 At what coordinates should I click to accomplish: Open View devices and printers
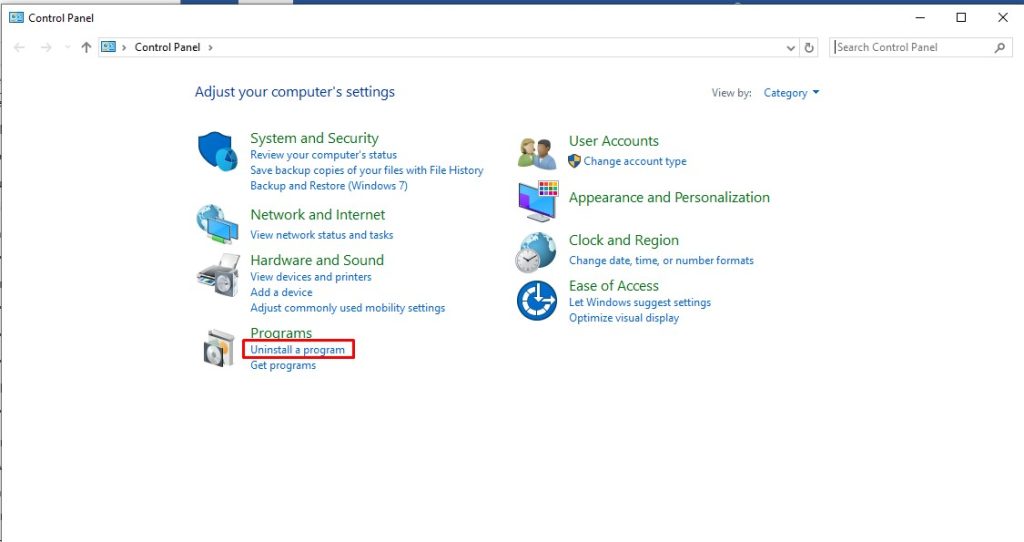pyautogui.click(x=310, y=277)
